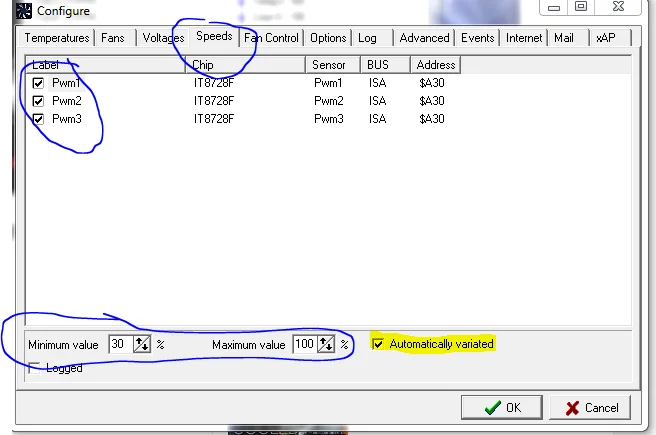Screen dimensions: 656x435
Task: Toggle the Pwm2 checkbox
Action: [x=38, y=101]
